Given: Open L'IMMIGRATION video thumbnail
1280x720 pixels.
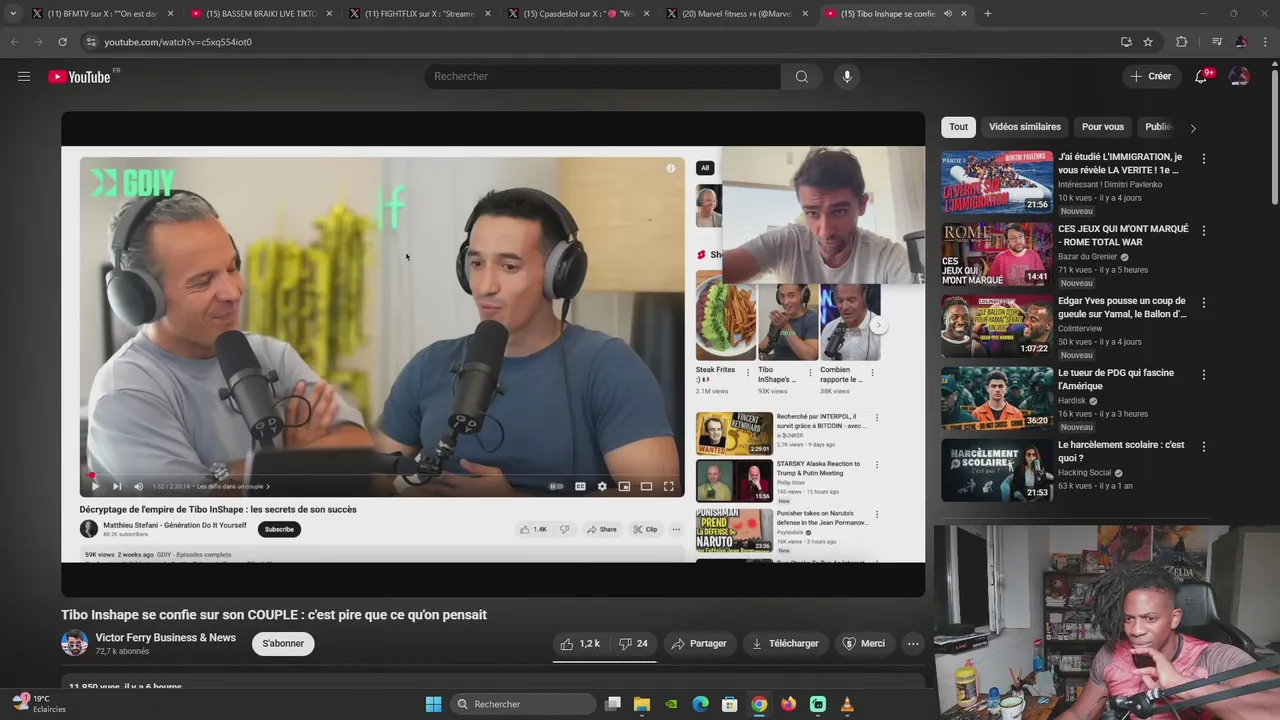Looking at the screenshot, I should coord(997,182).
